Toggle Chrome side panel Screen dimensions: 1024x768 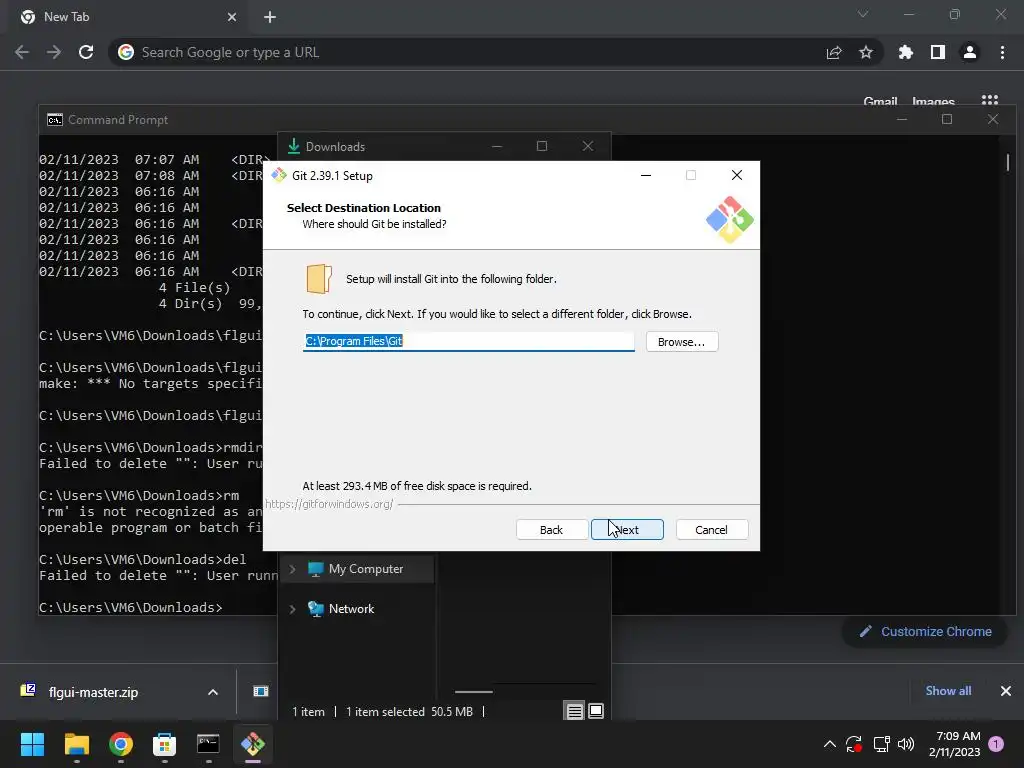coord(938,52)
